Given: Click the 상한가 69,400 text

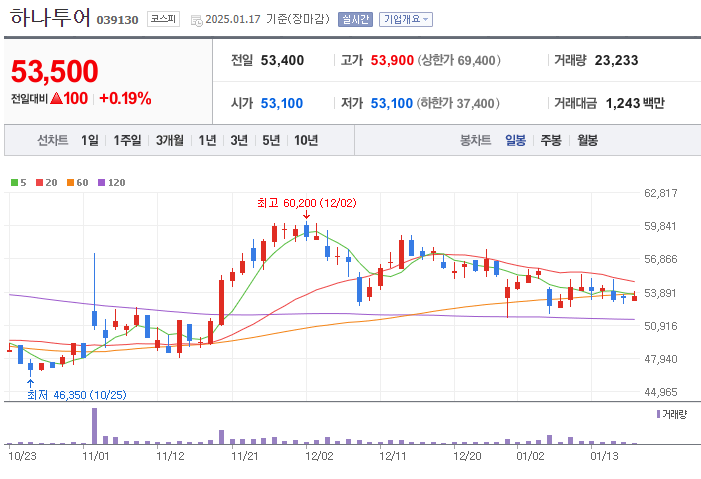Looking at the screenshot, I should [459, 60].
